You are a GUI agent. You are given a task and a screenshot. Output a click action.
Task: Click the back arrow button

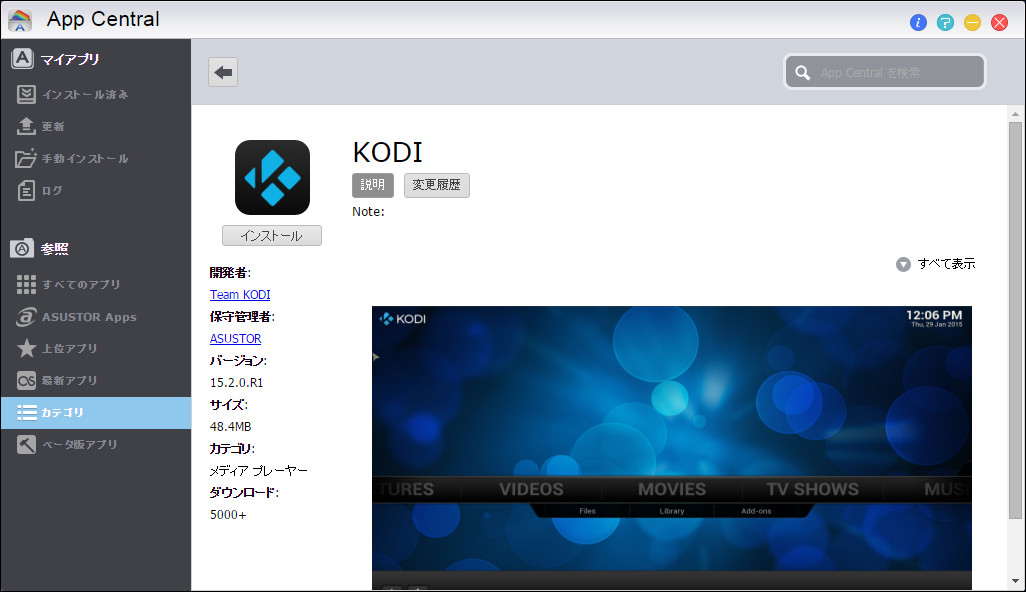point(222,71)
